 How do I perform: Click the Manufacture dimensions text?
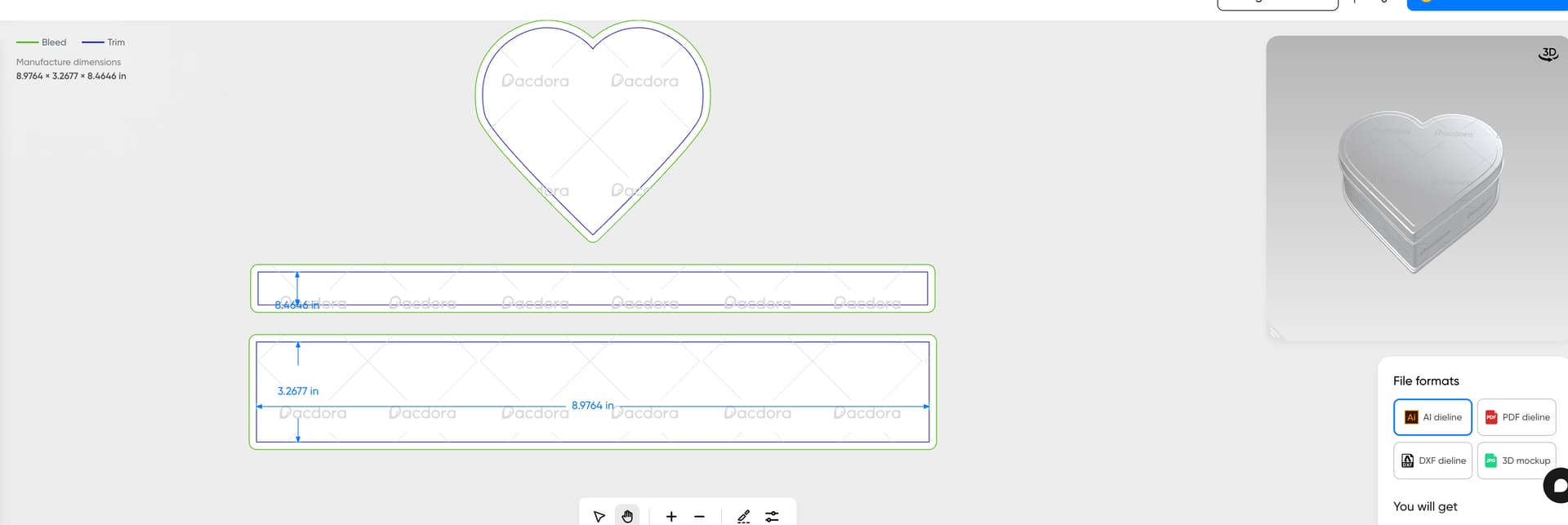point(69,62)
